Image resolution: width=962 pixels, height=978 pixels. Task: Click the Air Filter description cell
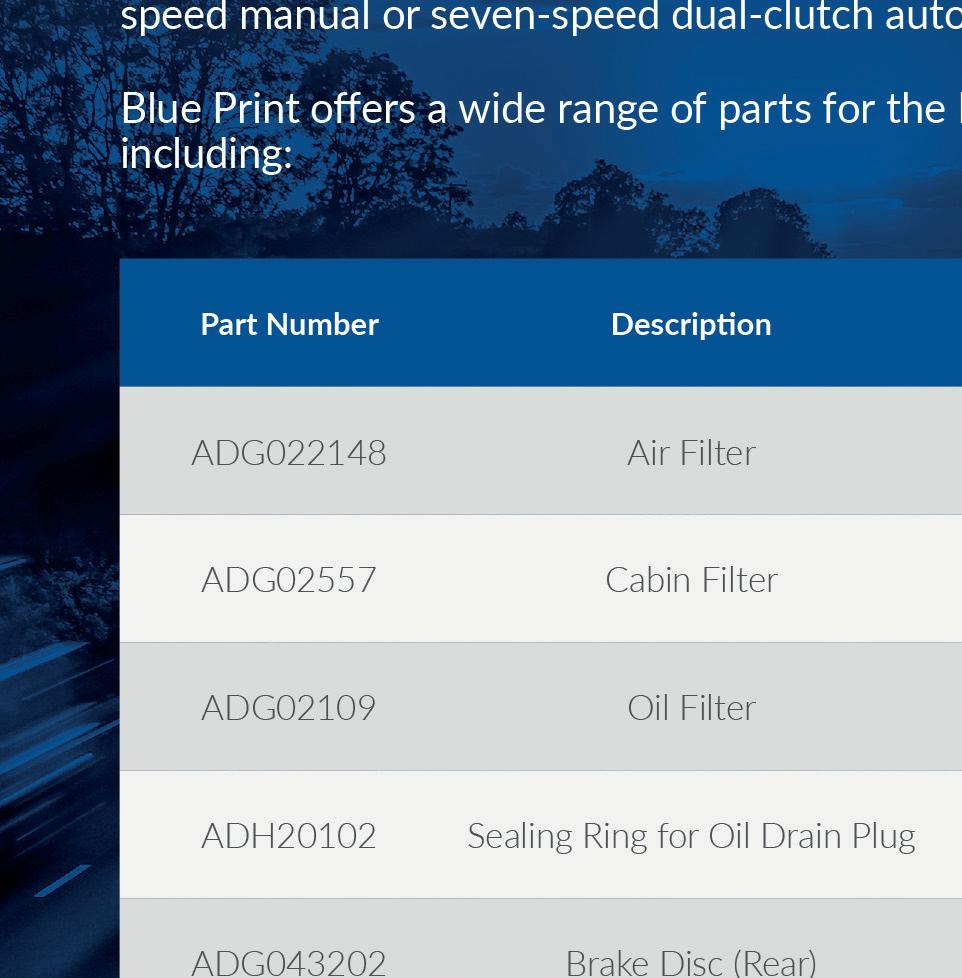click(691, 453)
